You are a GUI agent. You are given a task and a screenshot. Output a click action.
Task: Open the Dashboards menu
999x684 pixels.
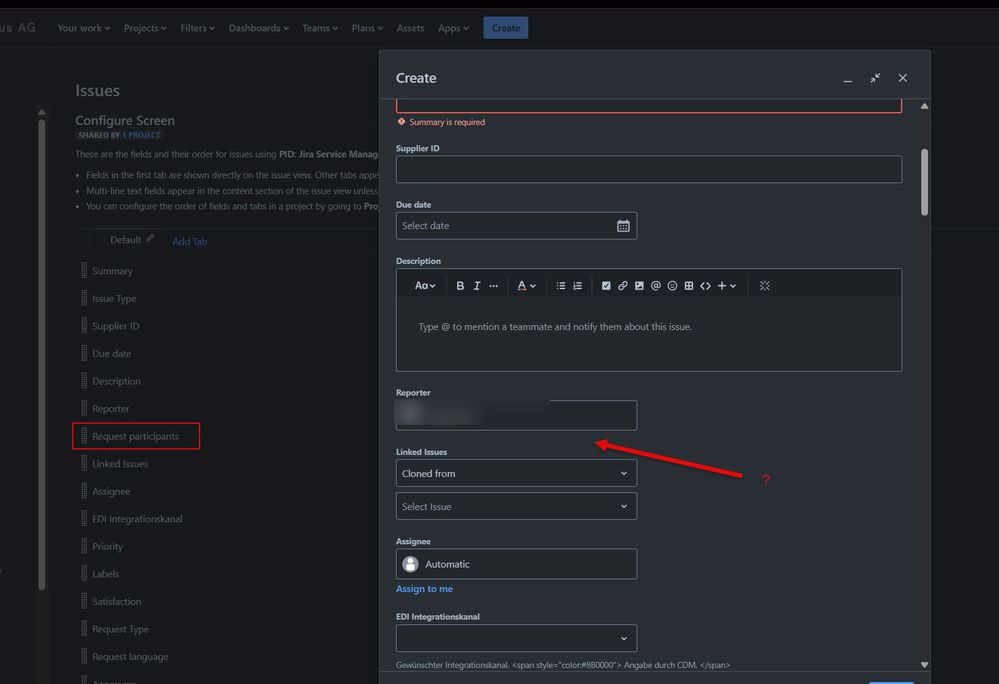(259, 28)
